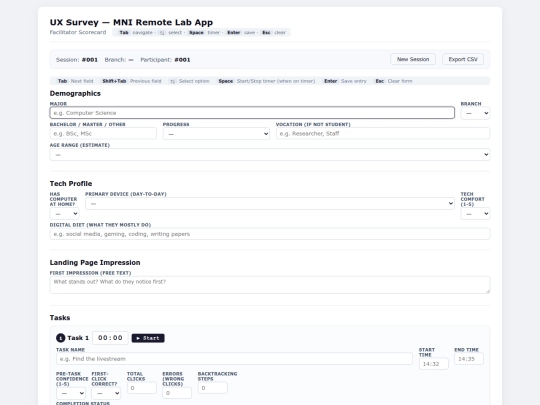This screenshot has height=405, width=540.
Task: Click the Task Name input field
Action: pyautogui.click(x=234, y=359)
